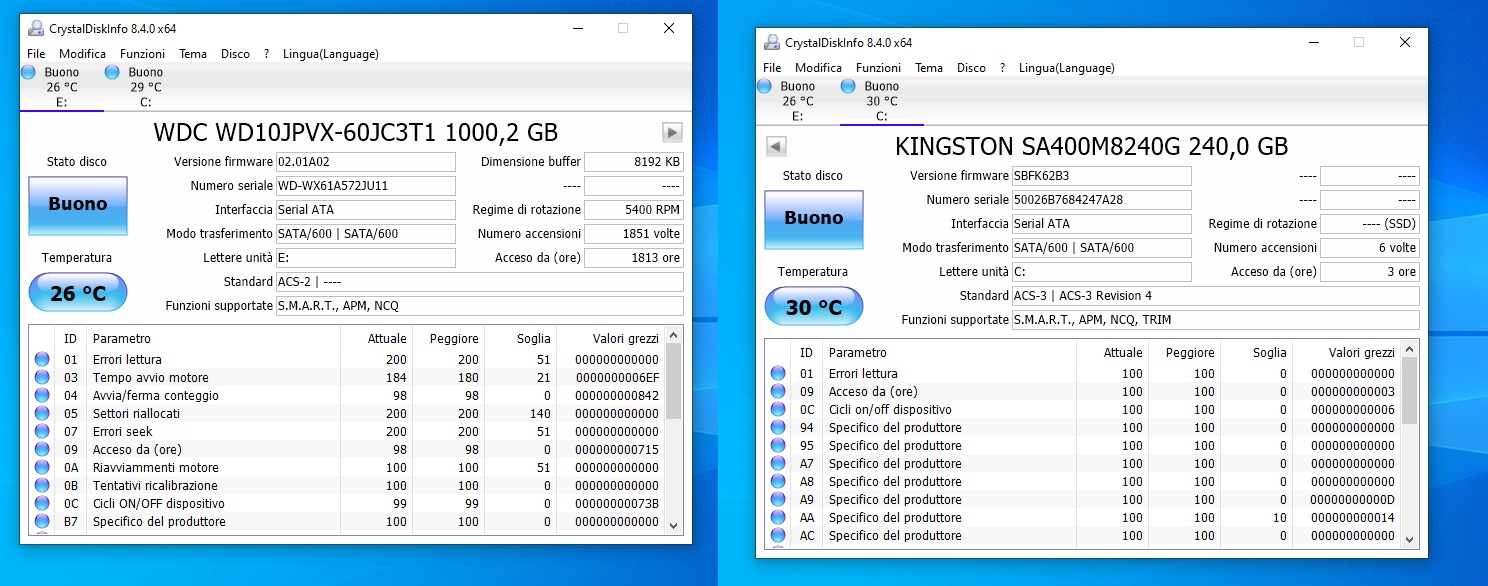Viewport: 1488px width, 586px height.
Task: Open Disco menu in right window
Action: 971,68
